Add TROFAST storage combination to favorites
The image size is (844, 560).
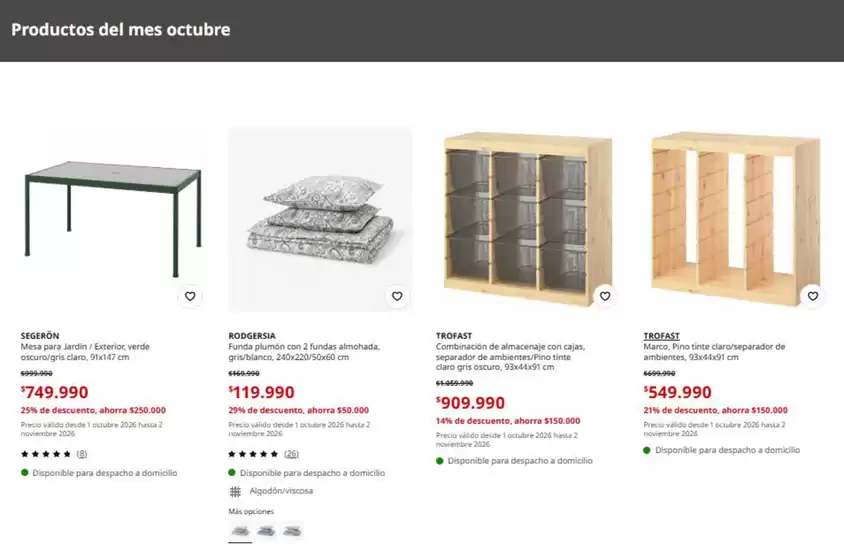click(x=605, y=296)
